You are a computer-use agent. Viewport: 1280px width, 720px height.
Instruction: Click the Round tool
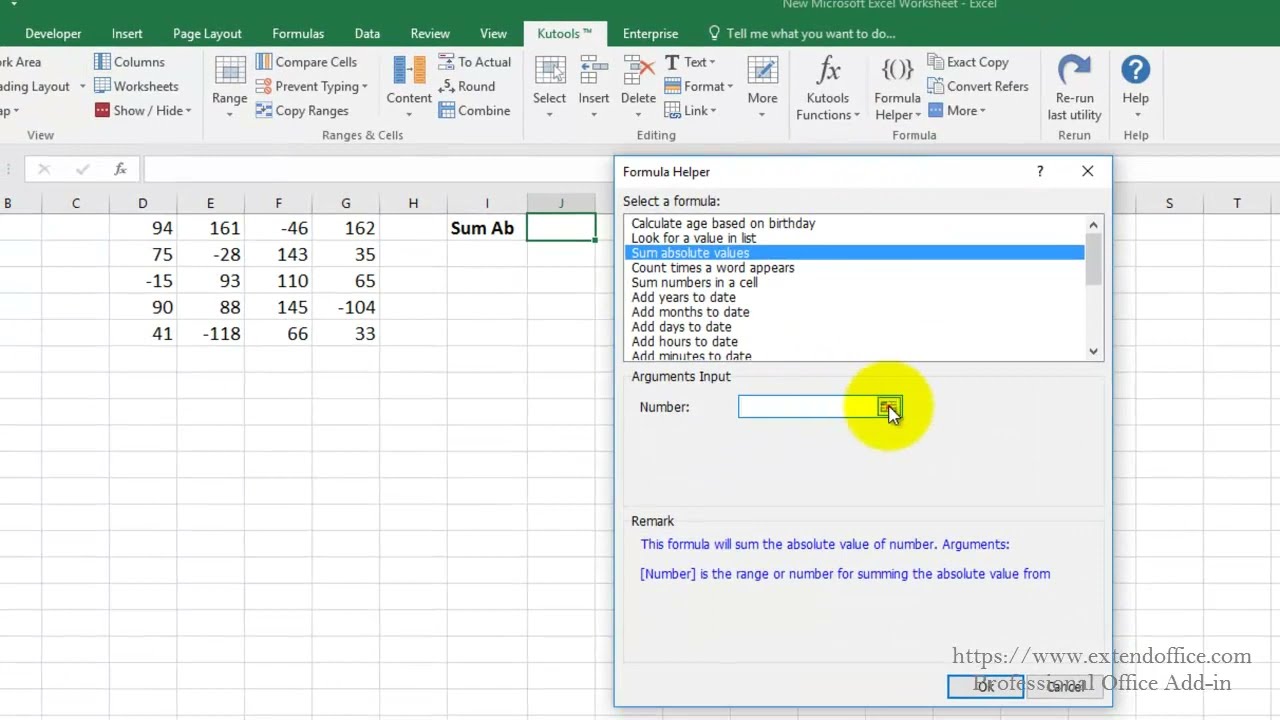(467, 86)
